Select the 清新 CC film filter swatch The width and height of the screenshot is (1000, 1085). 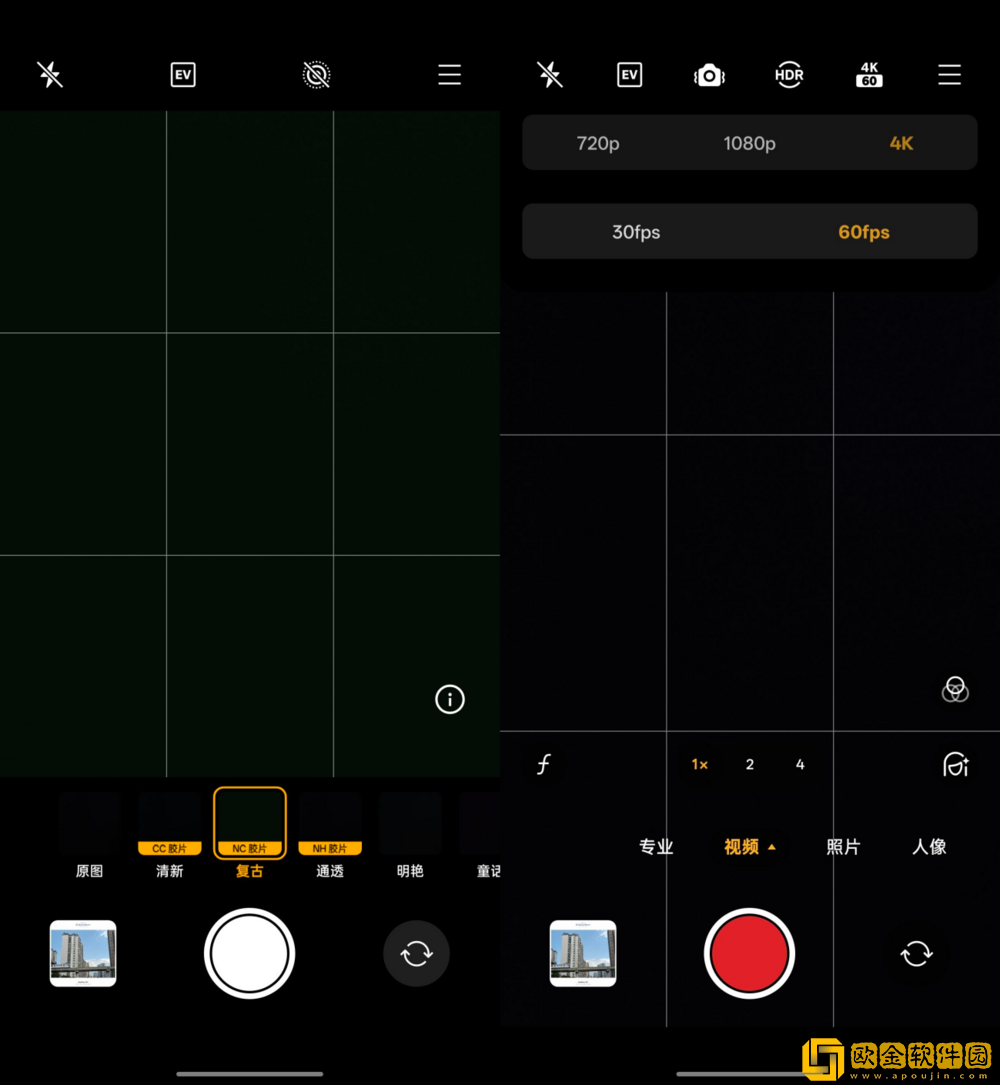pos(170,825)
